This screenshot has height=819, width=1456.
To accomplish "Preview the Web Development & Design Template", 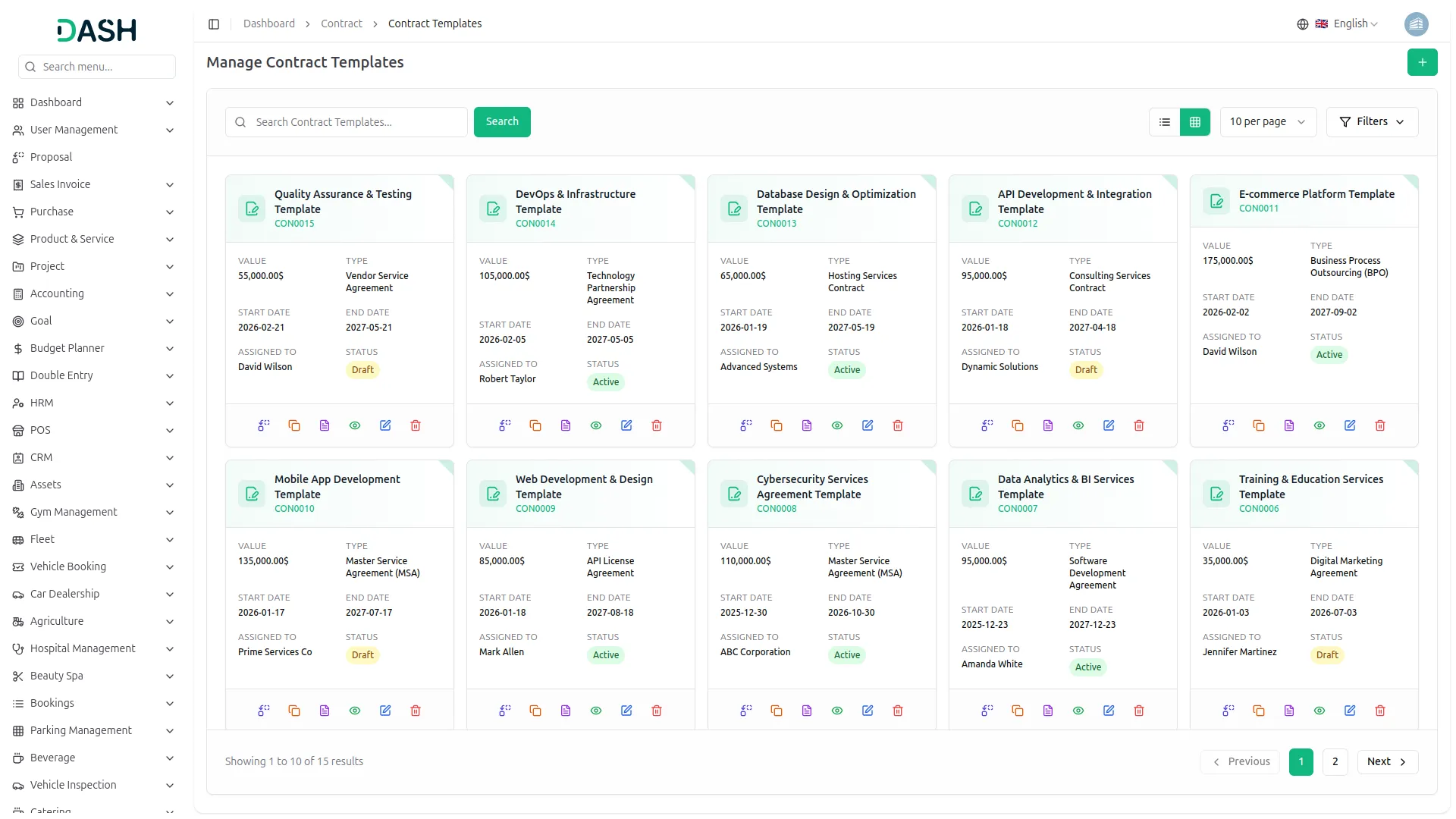I will coord(596,711).
